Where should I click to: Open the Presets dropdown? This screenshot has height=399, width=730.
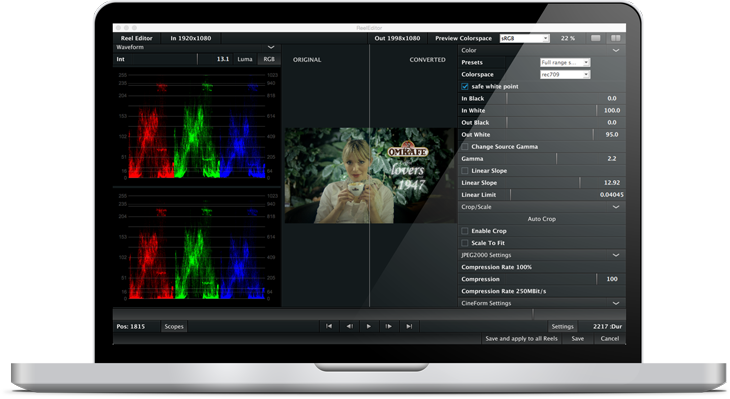(x=565, y=62)
